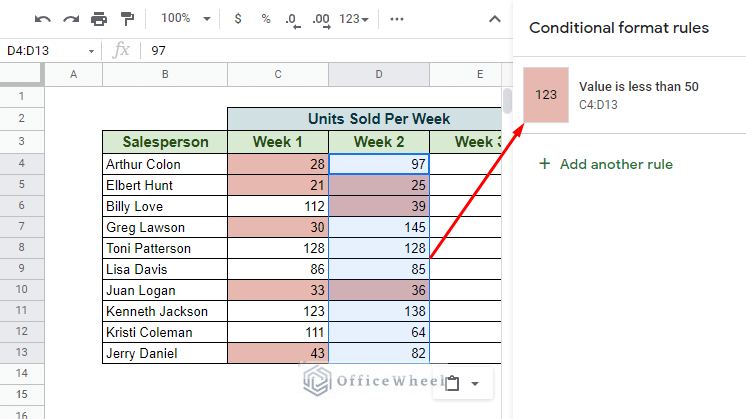Viewport: 746px width, 419px height.
Task: Click the Undo icon
Action: (x=43, y=19)
